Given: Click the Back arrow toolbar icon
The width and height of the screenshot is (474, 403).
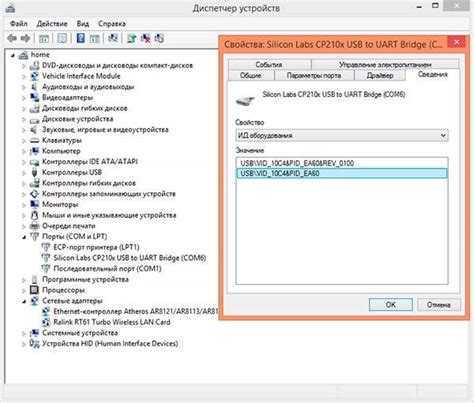Looking at the screenshot, I should [x=12, y=38].
